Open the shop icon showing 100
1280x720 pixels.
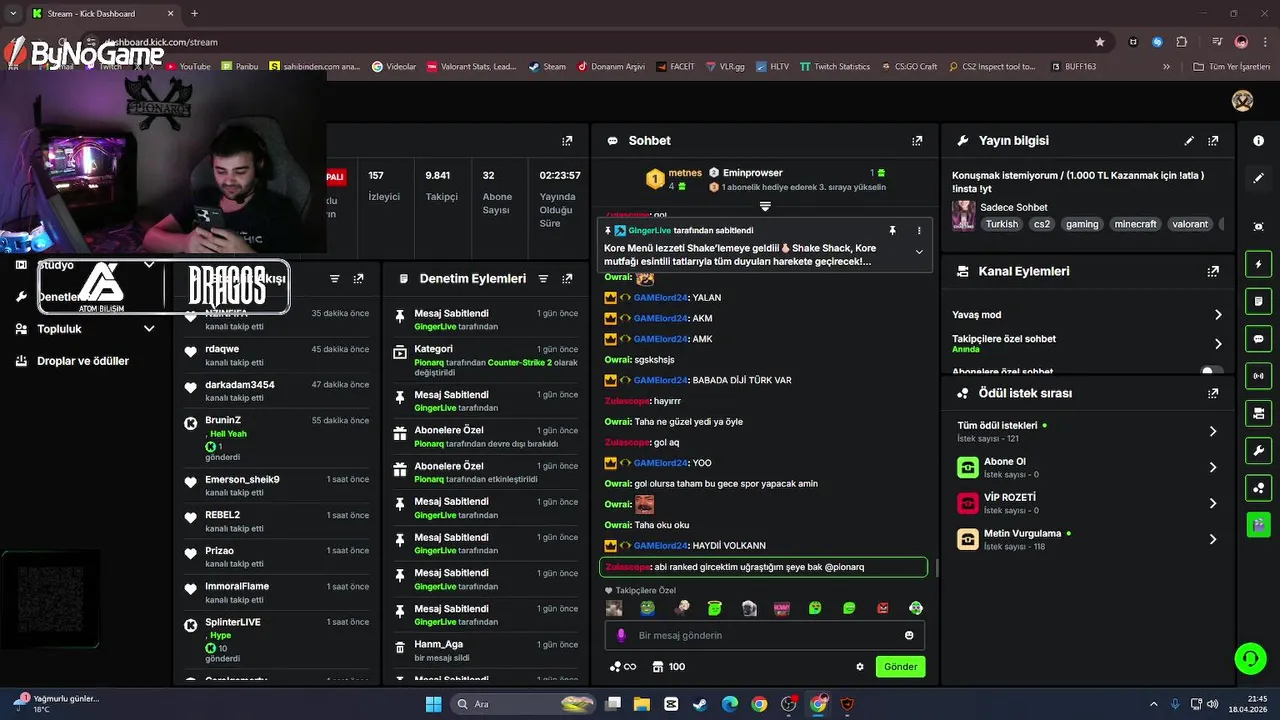point(668,667)
